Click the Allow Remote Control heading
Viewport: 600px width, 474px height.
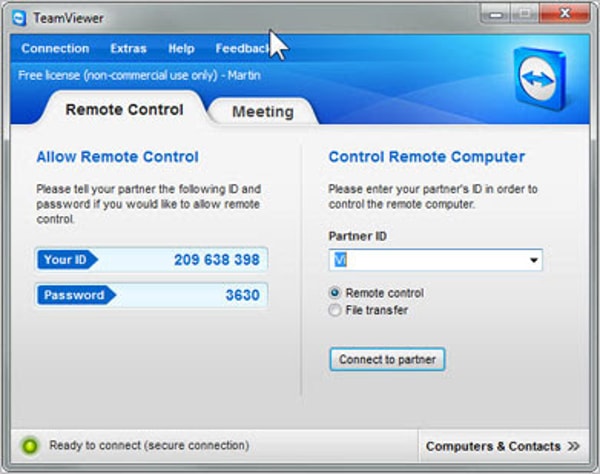117,157
